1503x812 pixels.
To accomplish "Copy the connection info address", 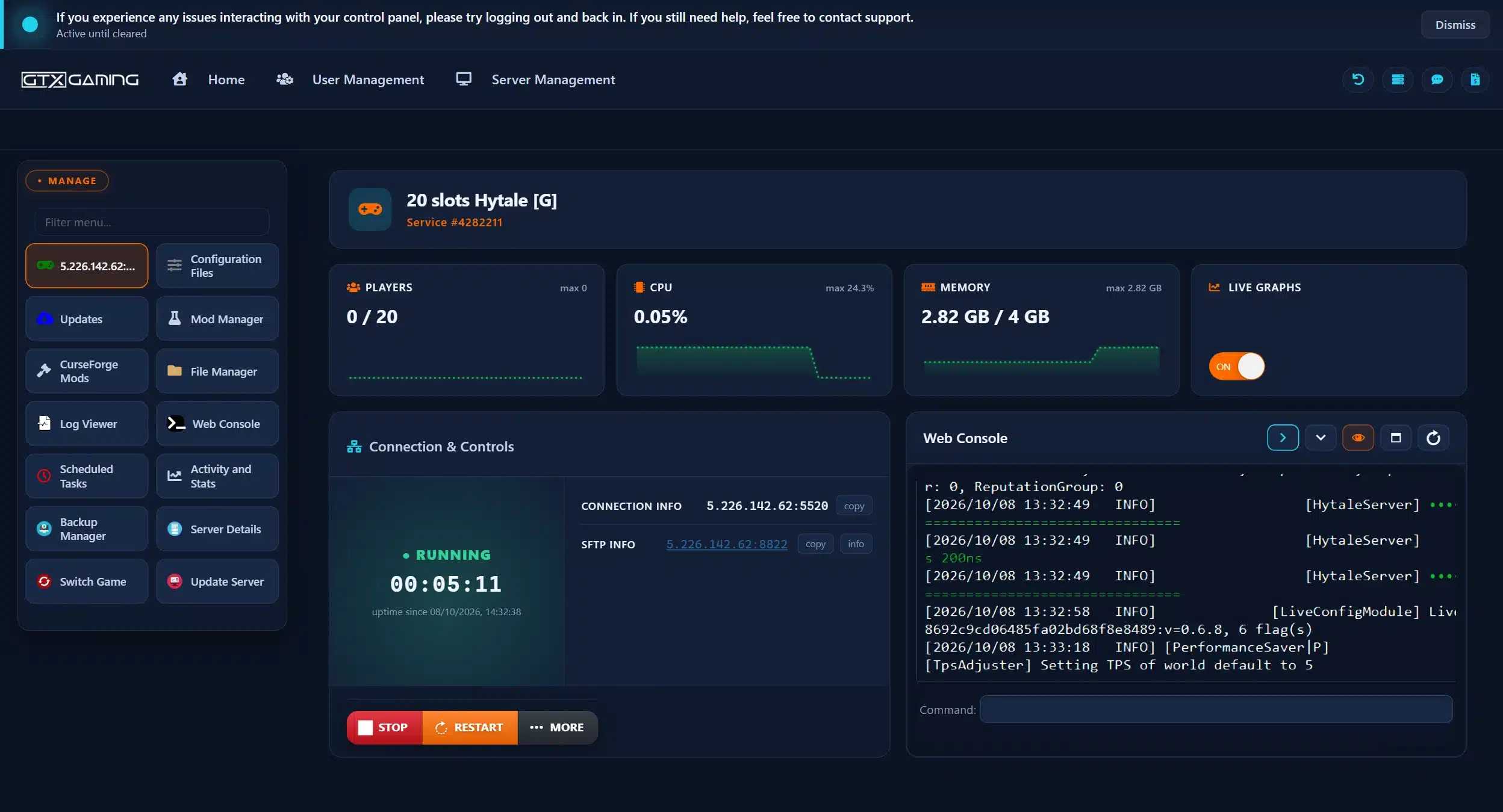I will 854,506.
